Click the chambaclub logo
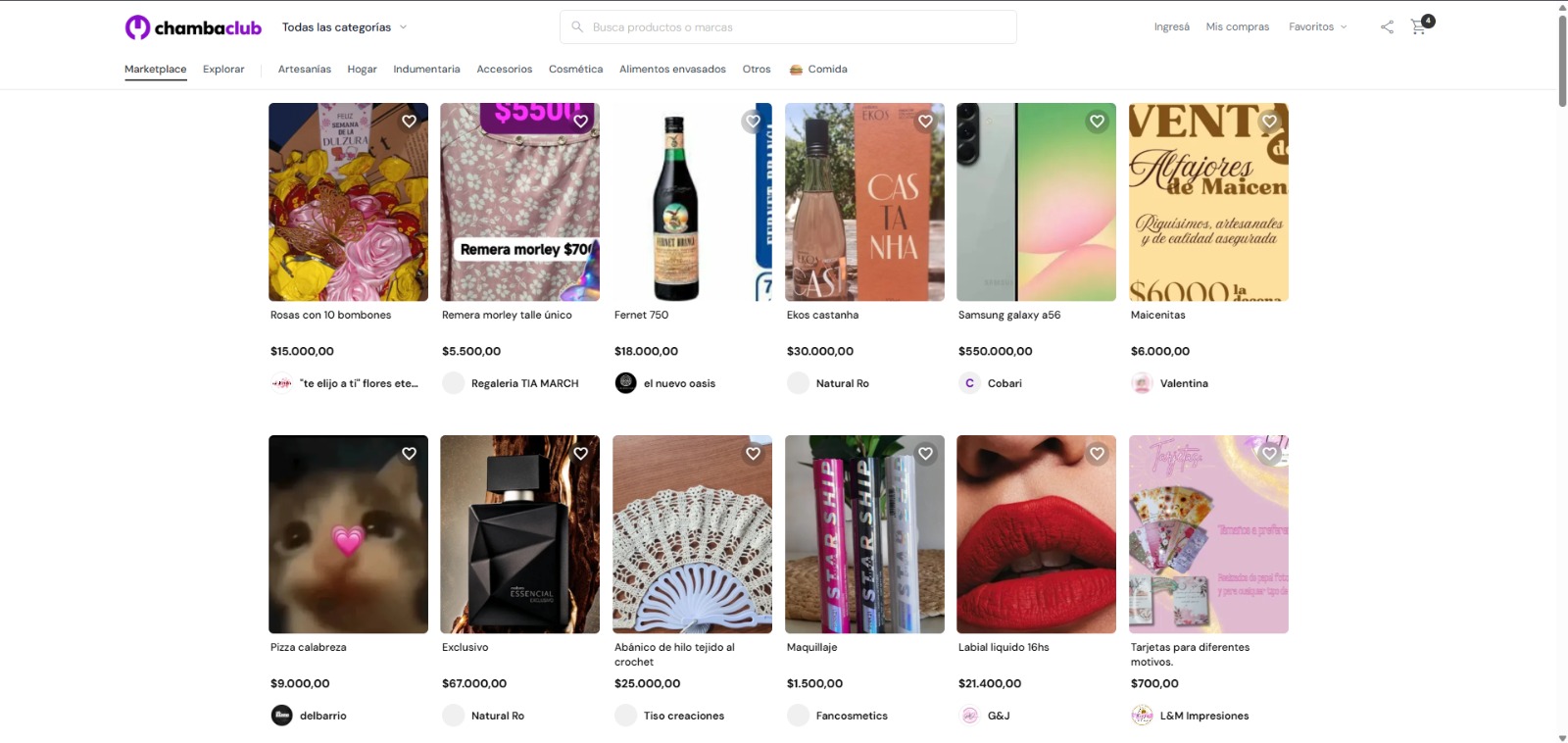The image size is (1568, 743). 193,27
